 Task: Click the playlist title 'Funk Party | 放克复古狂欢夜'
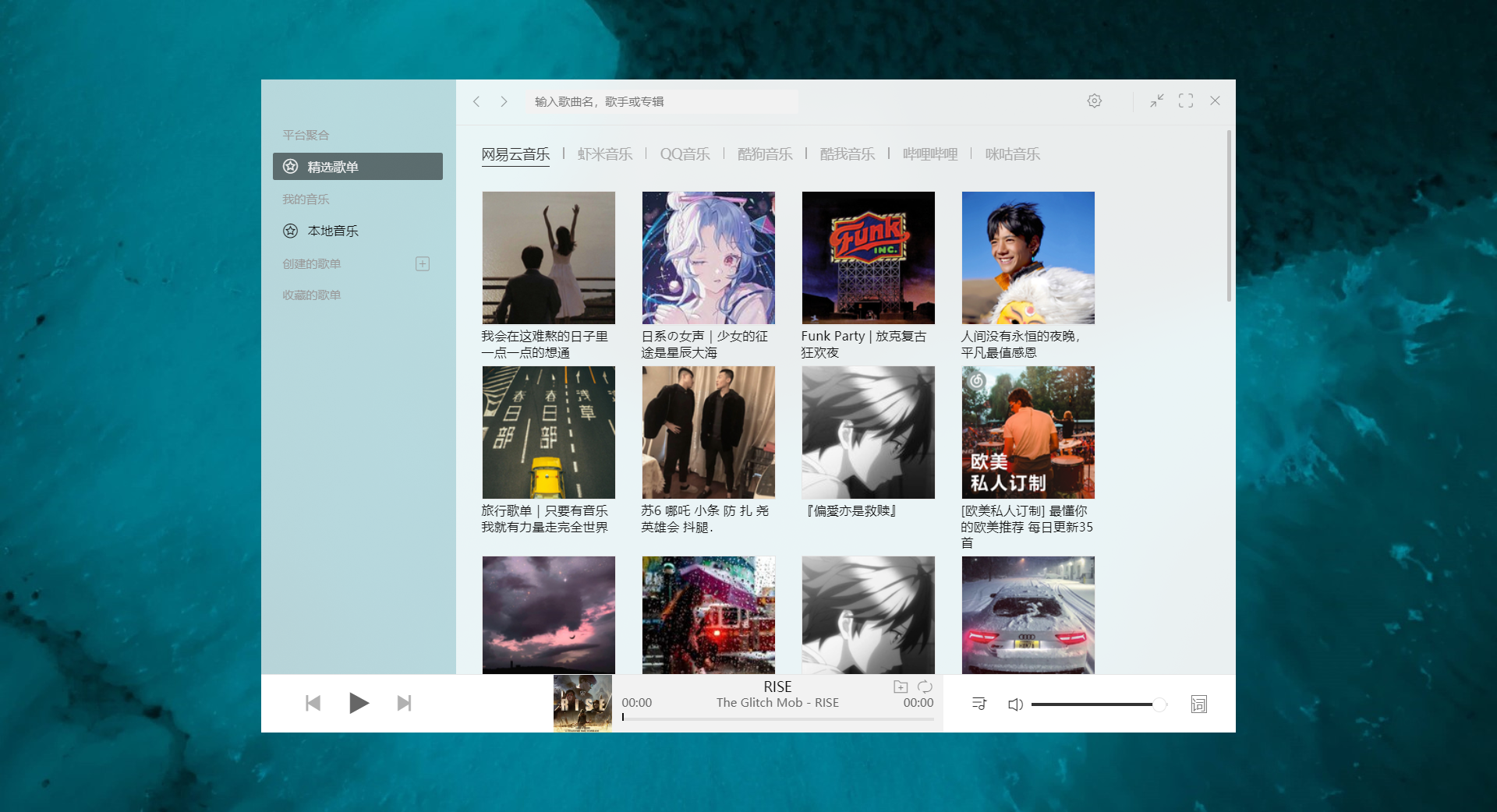tap(864, 344)
